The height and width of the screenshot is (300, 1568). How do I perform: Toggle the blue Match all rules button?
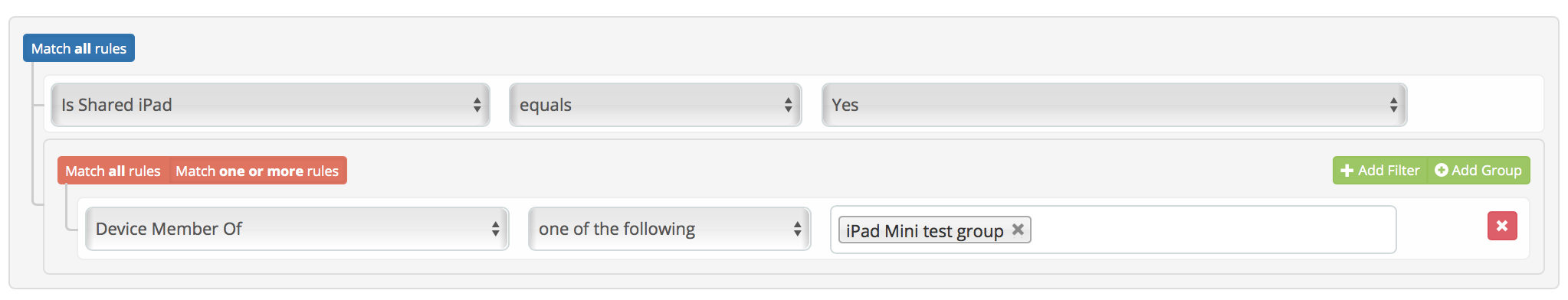point(79,47)
